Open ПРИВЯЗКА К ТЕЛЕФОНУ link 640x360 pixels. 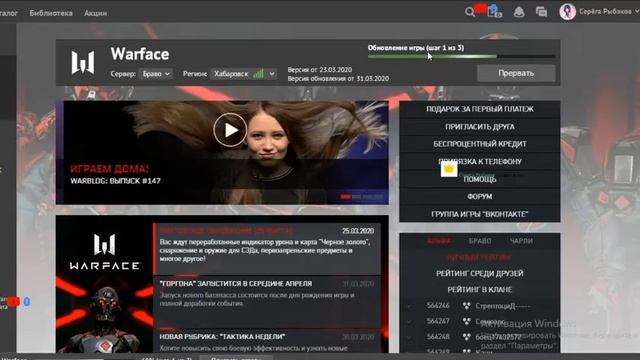[x=480, y=162]
